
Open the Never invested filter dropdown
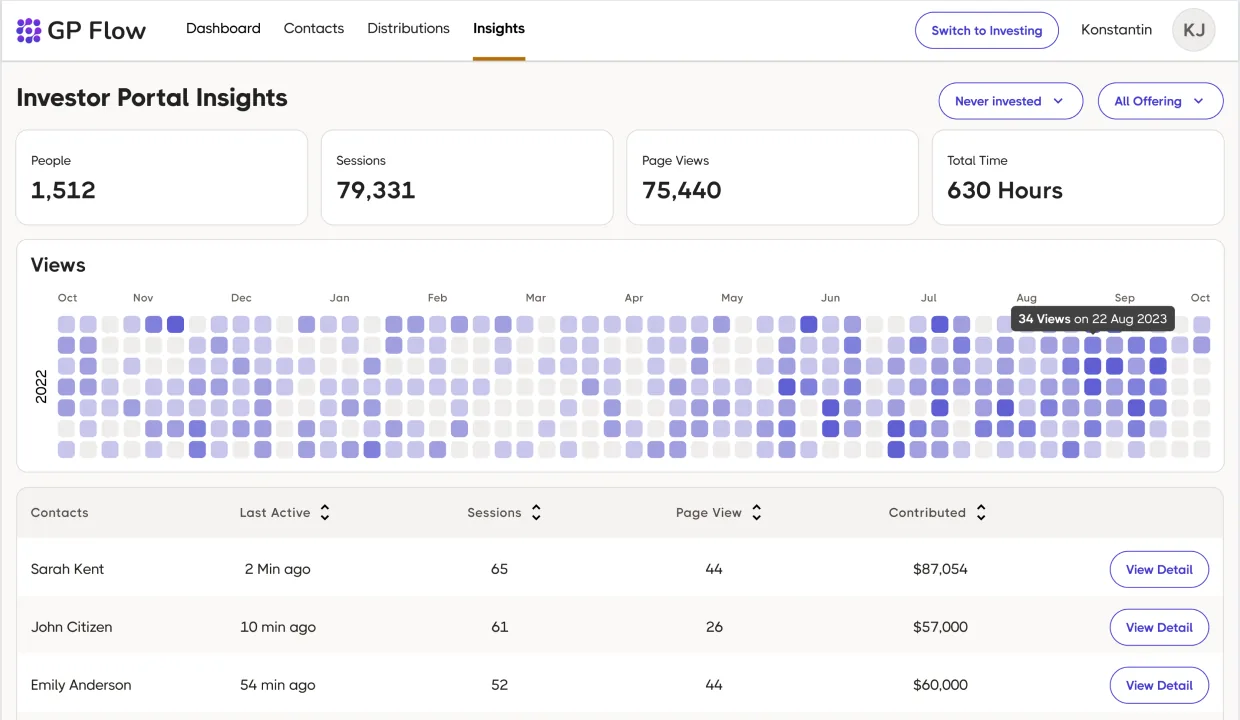tap(1010, 101)
